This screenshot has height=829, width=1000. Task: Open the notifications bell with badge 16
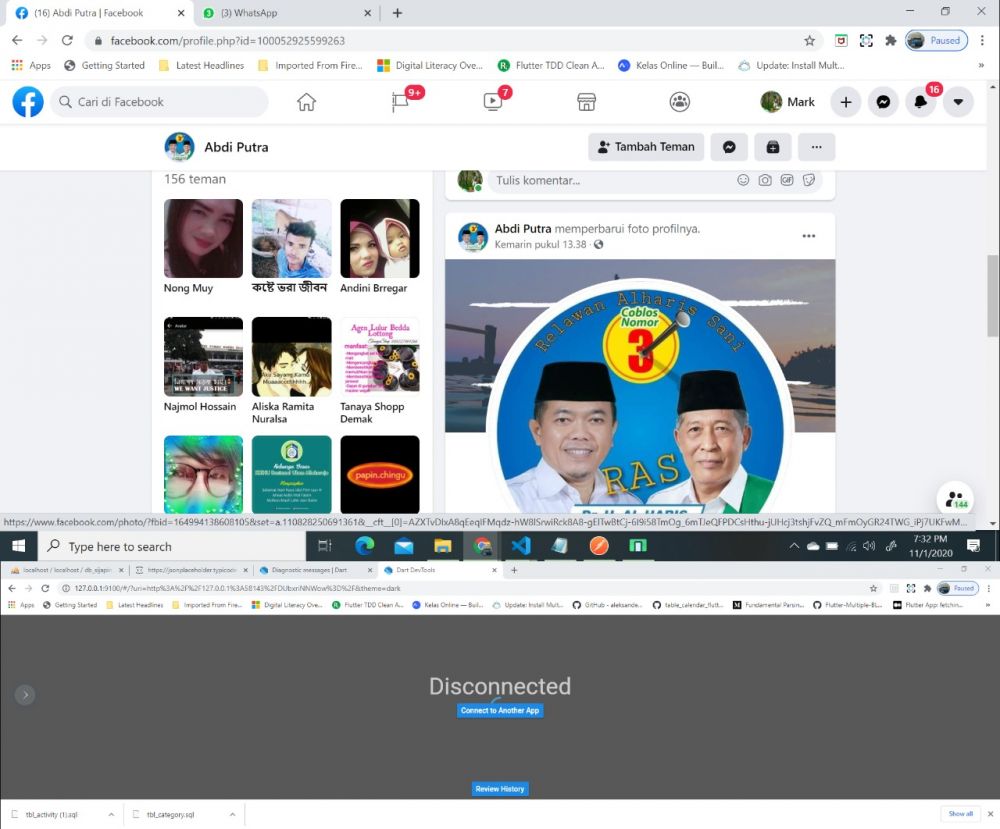(921, 102)
